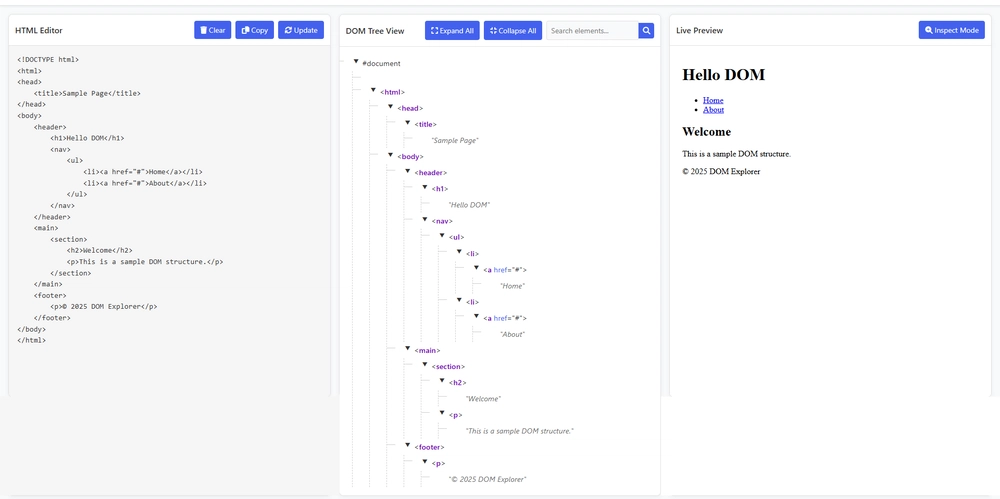Collapse the #document node arrow
This screenshot has width=1000, height=499.
356,61
